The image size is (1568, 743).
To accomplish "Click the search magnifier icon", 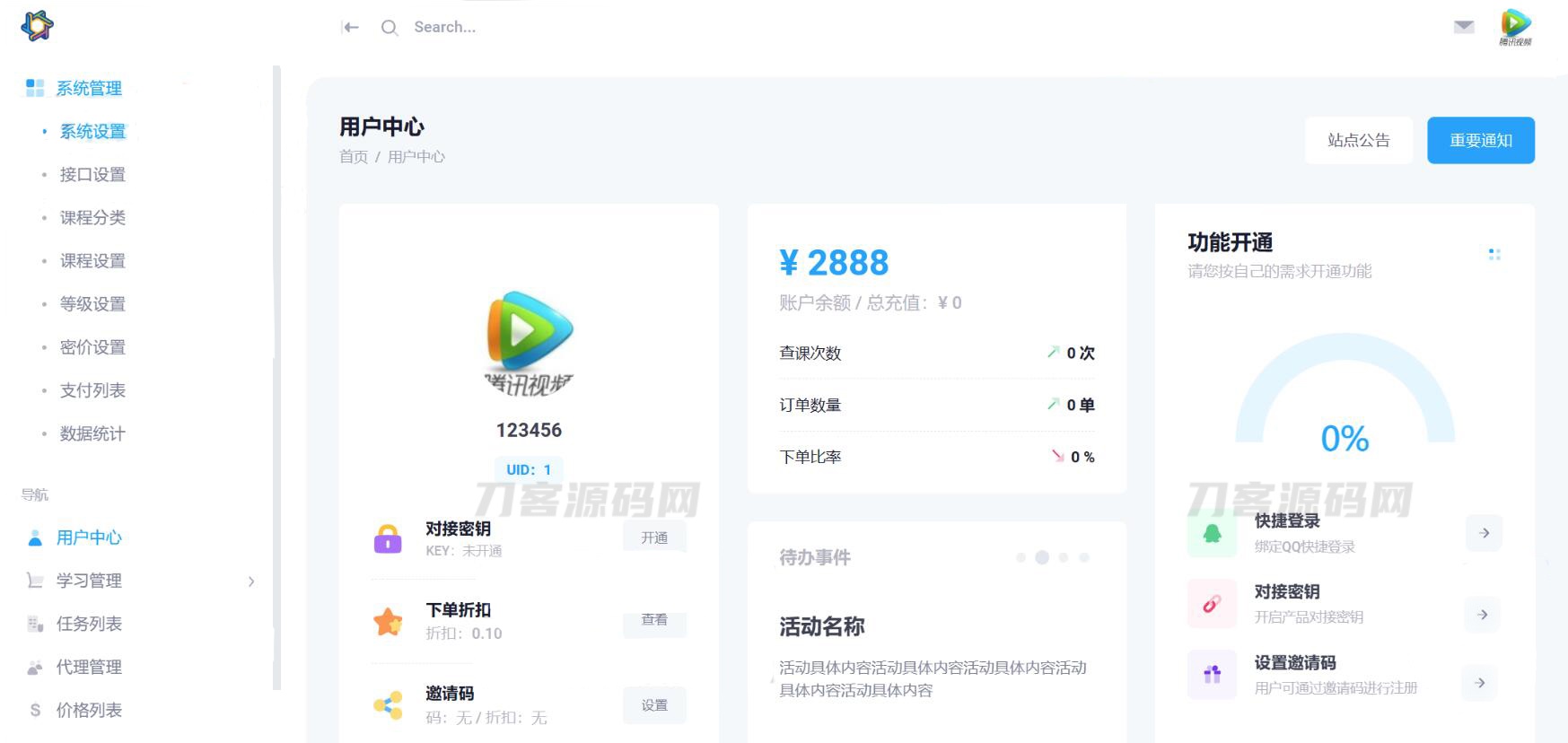I will coord(389,28).
